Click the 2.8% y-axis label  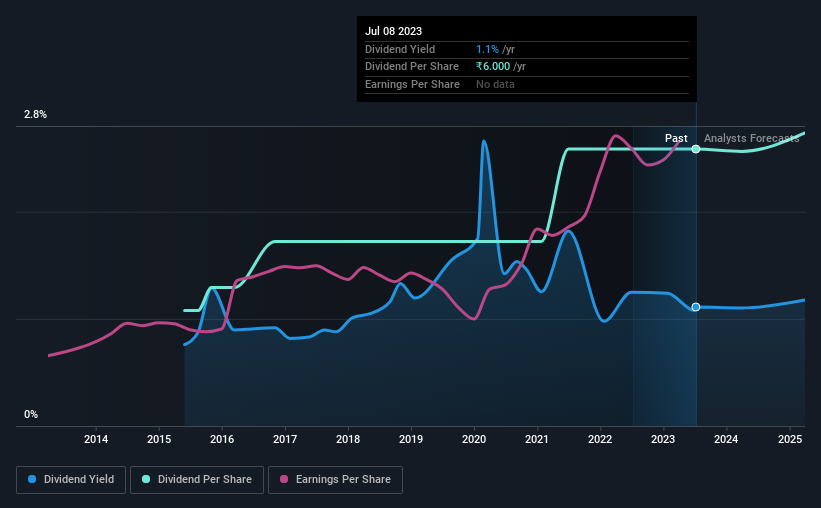[35, 114]
